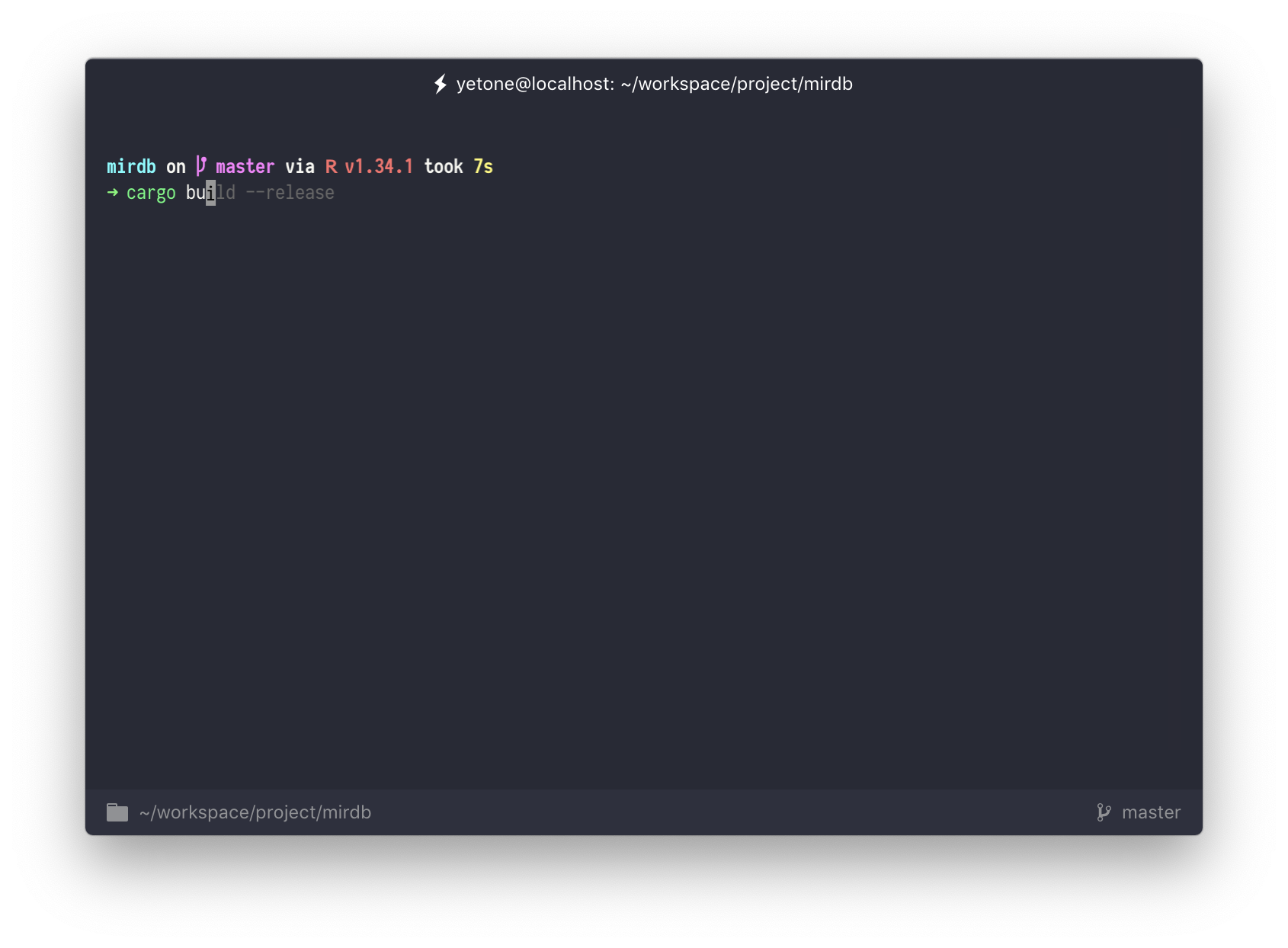The image size is (1288, 948).
Task: Click the red Rust 'R' symbol in prompt
Action: (331, 166)
